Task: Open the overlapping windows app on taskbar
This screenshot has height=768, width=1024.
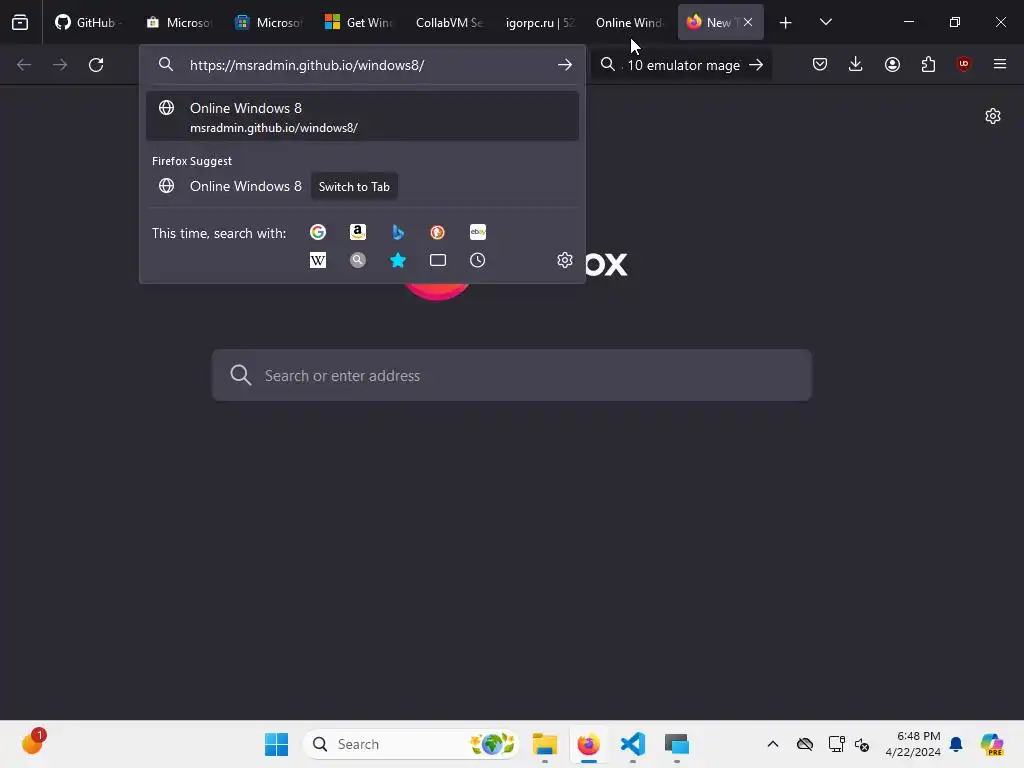Action: (x=677, y=744)
